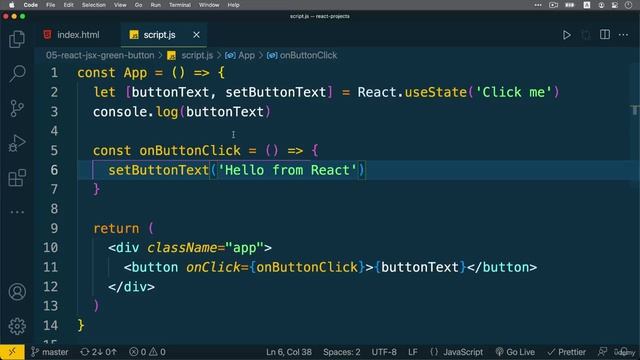Synchronize changes 2 down 0 up

point(98,352)
